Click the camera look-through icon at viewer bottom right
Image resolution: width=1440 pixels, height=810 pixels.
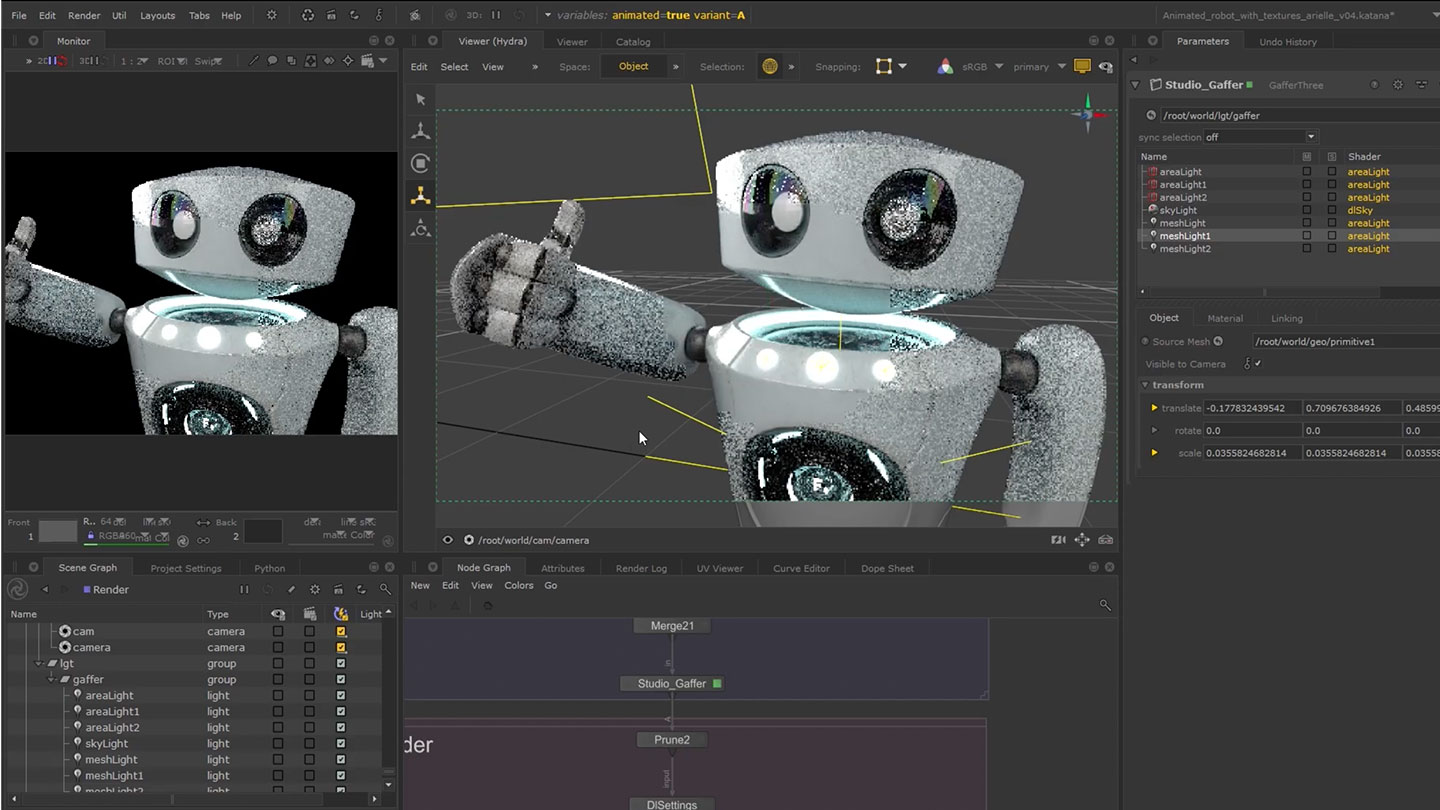(1058, 540)
